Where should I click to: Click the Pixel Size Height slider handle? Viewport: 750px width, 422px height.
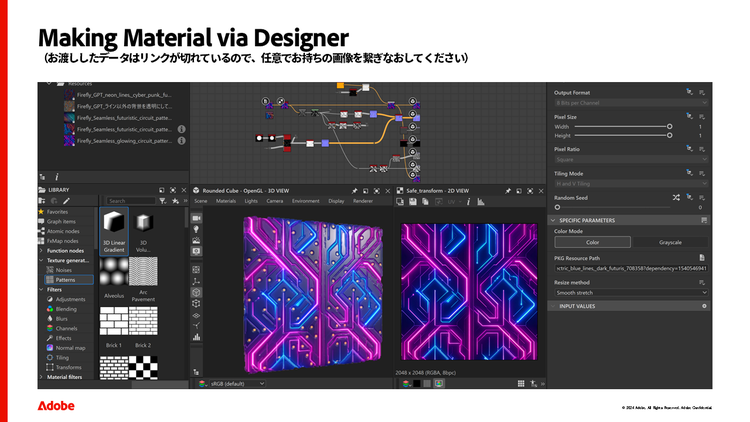tap(670, 135)
